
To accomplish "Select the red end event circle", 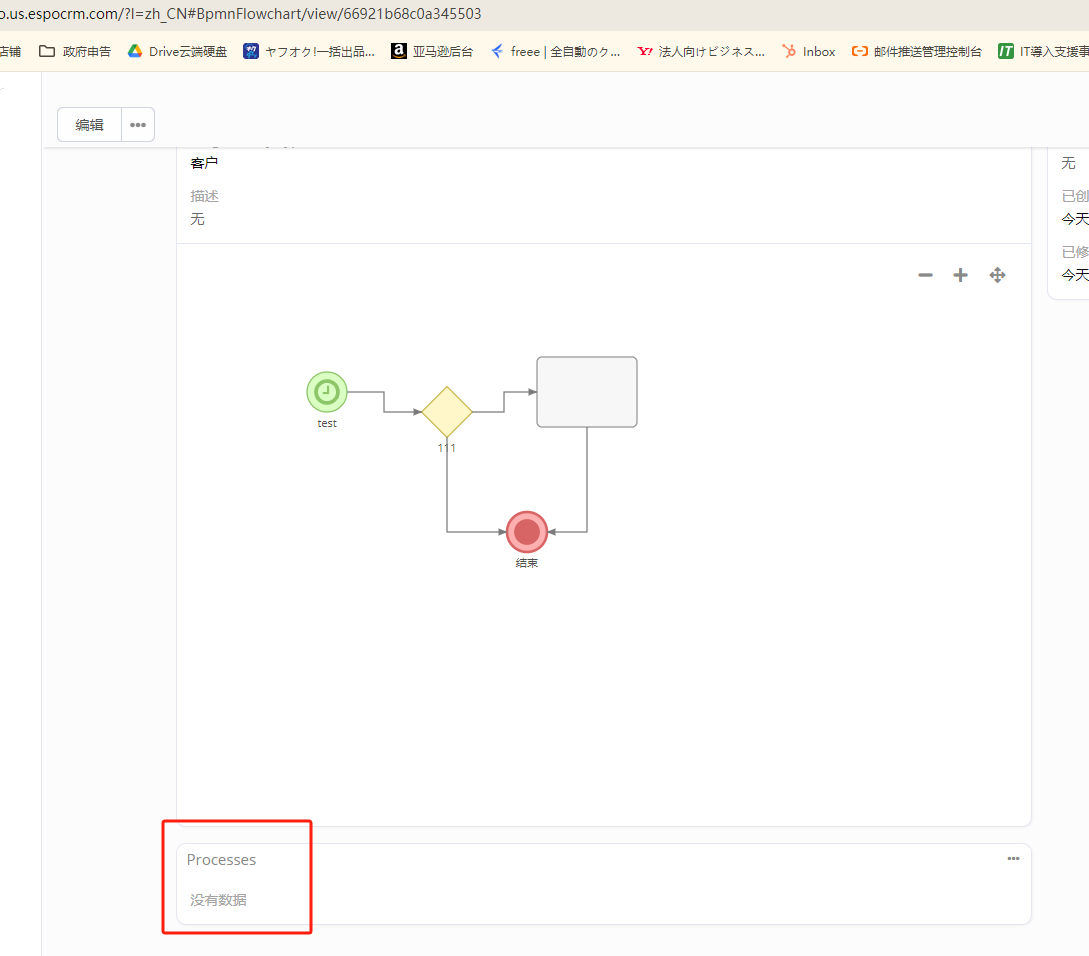I will tap(527, 531).
